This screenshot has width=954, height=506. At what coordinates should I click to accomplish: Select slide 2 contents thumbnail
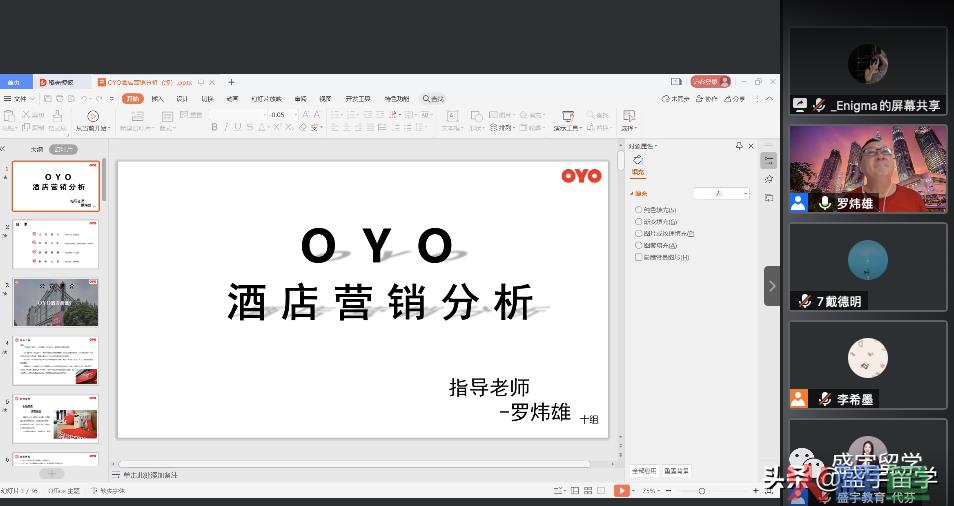(55, 244)
